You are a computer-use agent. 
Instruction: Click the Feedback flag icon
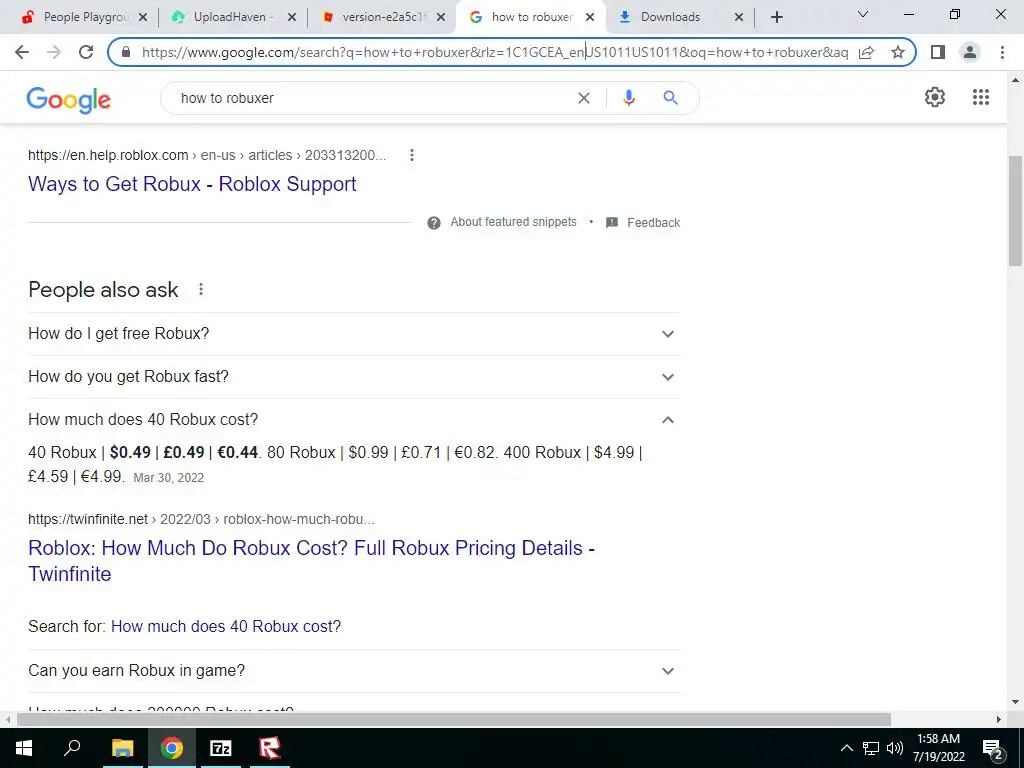612,223
